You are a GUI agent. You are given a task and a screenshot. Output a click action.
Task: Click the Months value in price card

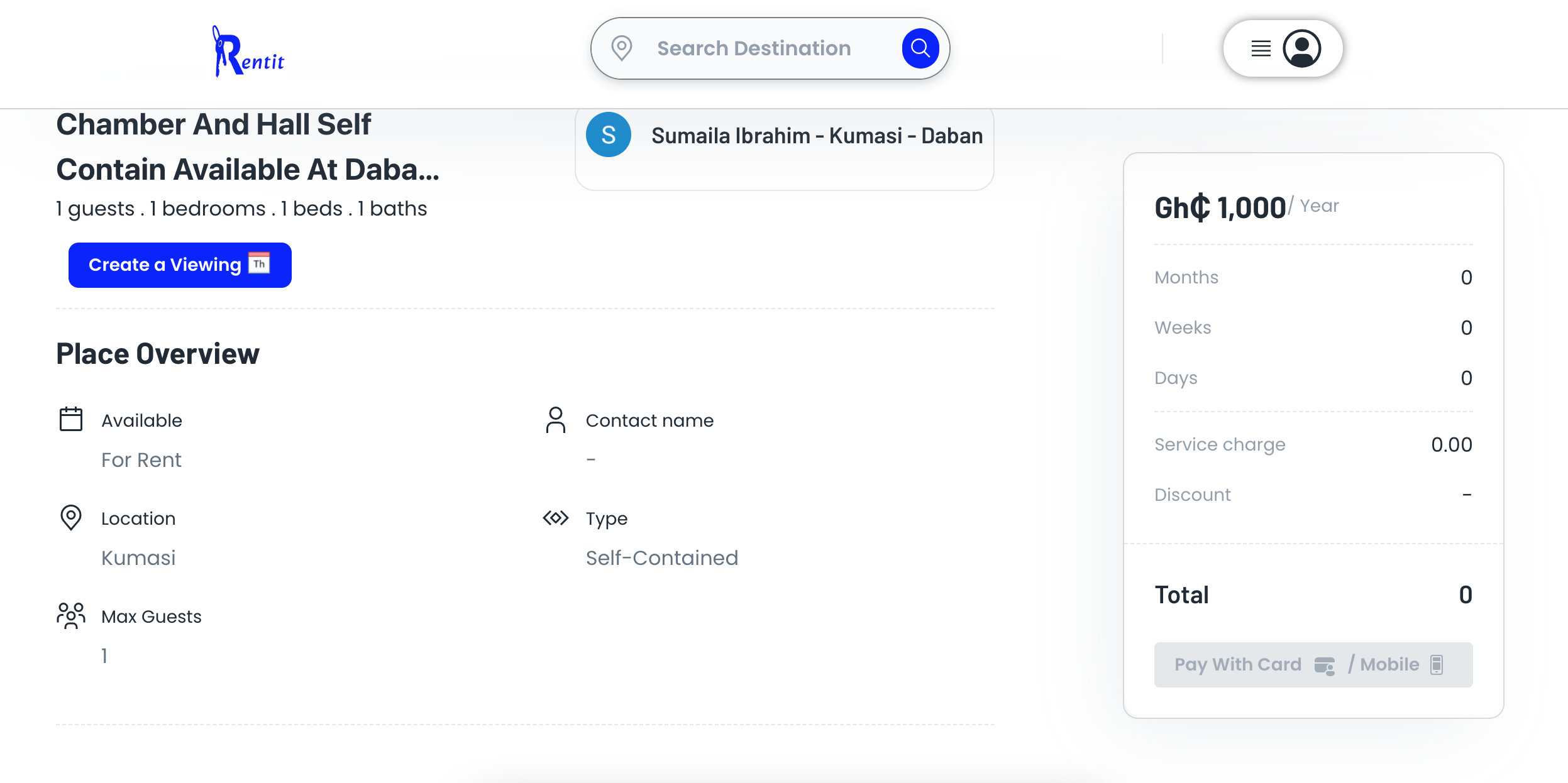1466,277
